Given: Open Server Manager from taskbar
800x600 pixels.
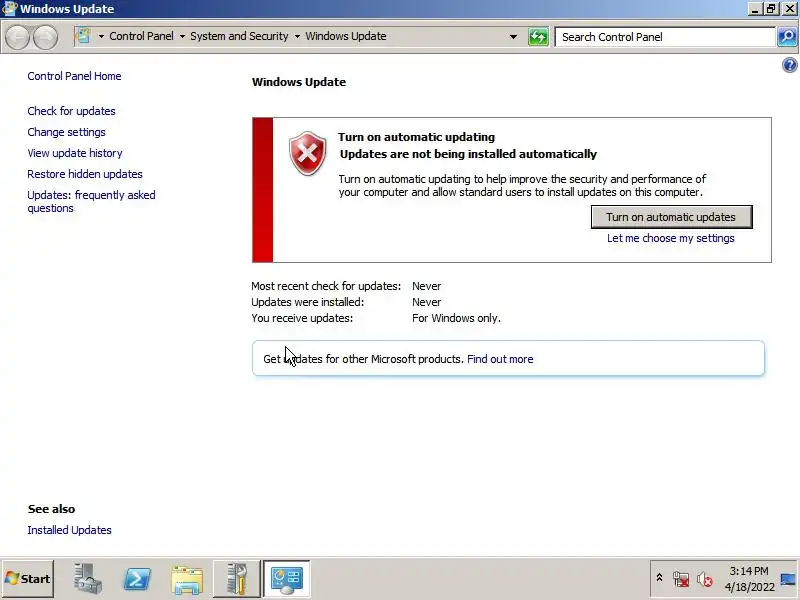Looking at the screenshot, I should click(87, 579).
